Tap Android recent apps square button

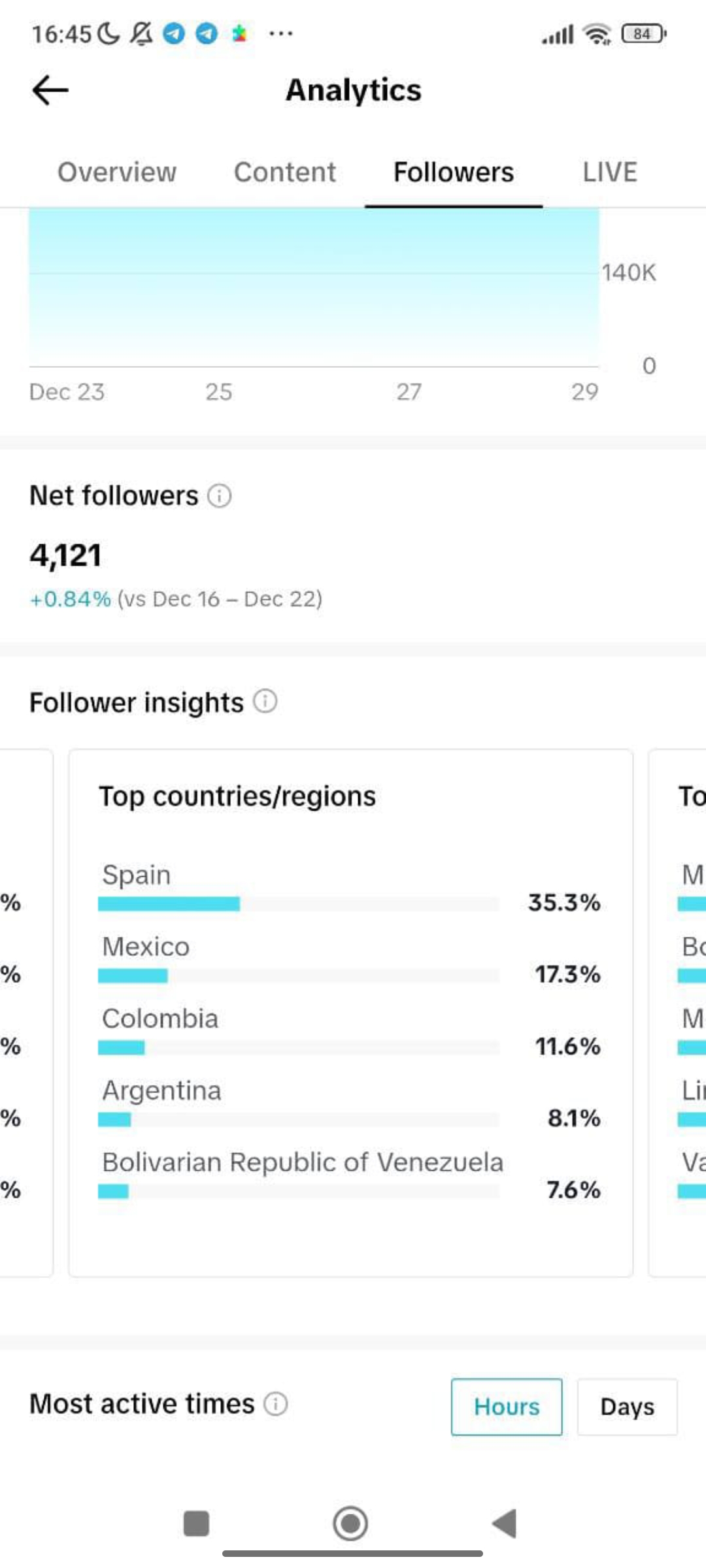196,1524
